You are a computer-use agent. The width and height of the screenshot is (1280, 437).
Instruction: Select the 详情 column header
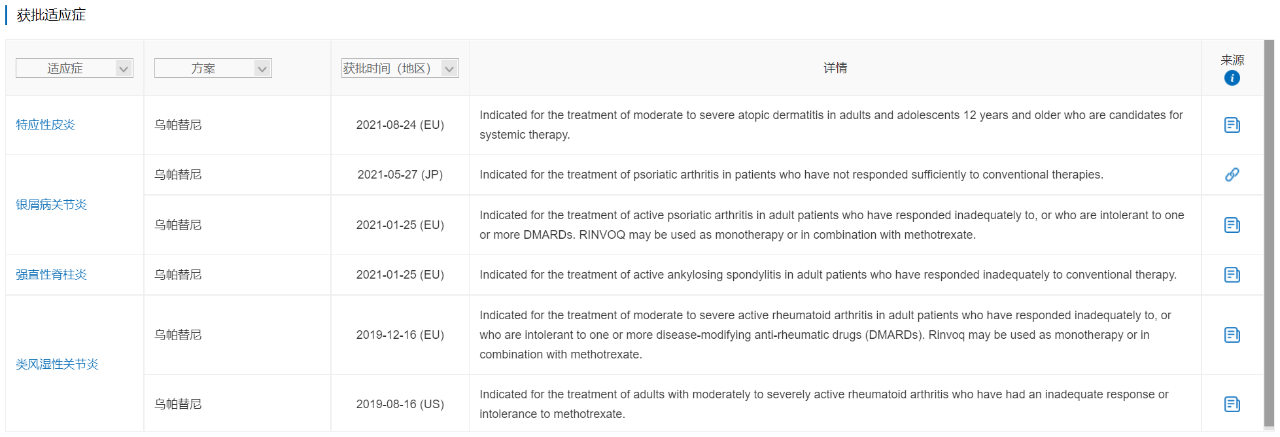coord(835,68)
